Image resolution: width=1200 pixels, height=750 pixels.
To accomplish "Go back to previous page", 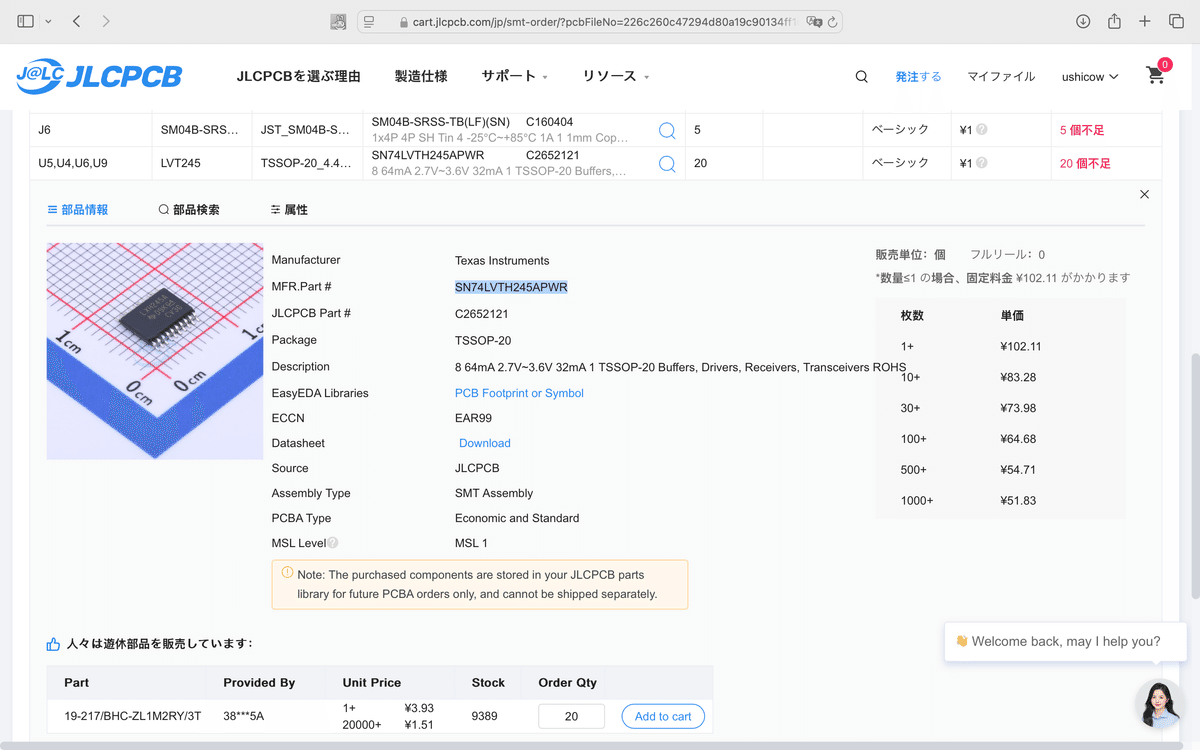I will tap(76, 21).
